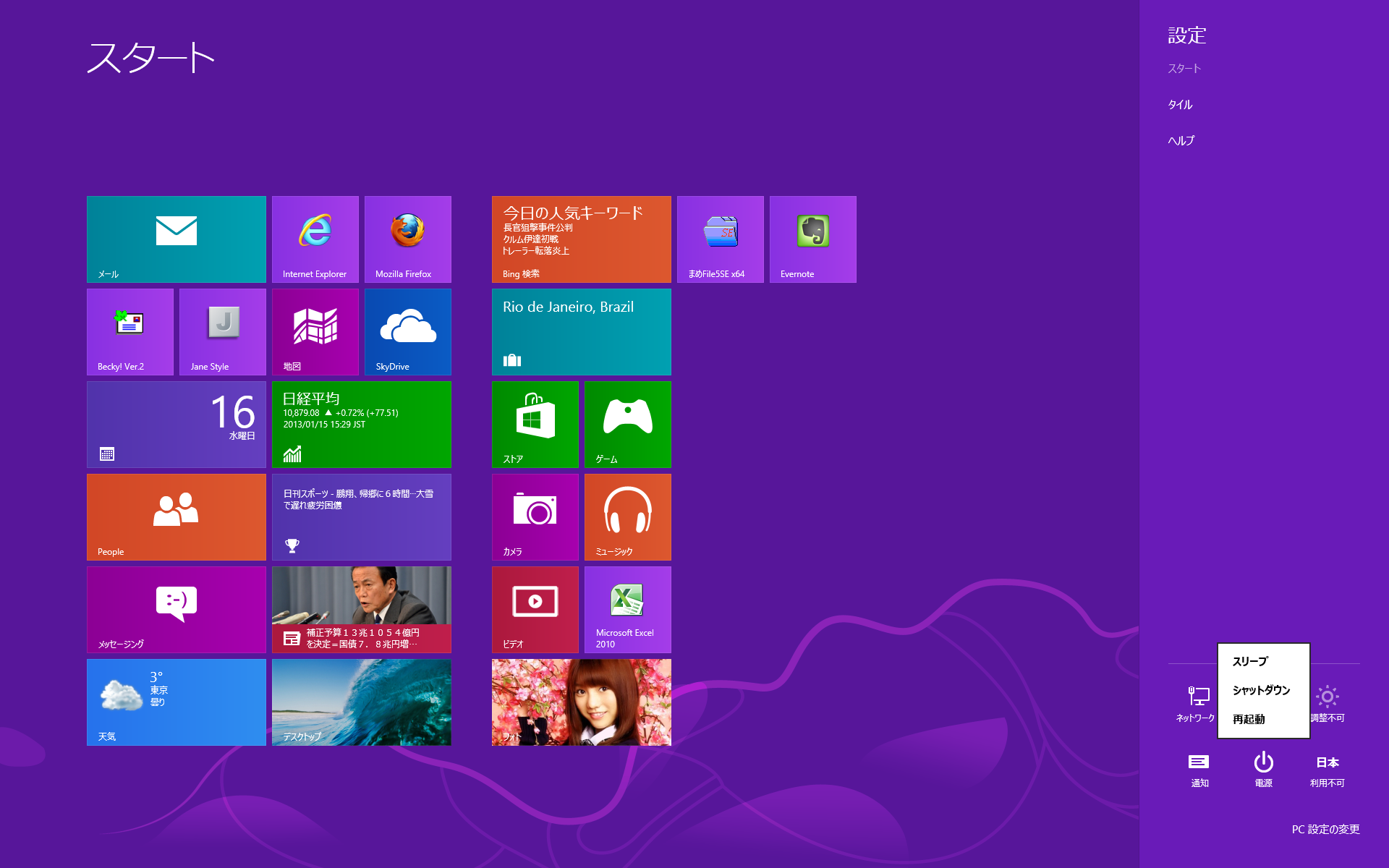Select Restart (再起動) in power menu
The height and width of the screenshot is (868, 1389).
(1249, 719)
